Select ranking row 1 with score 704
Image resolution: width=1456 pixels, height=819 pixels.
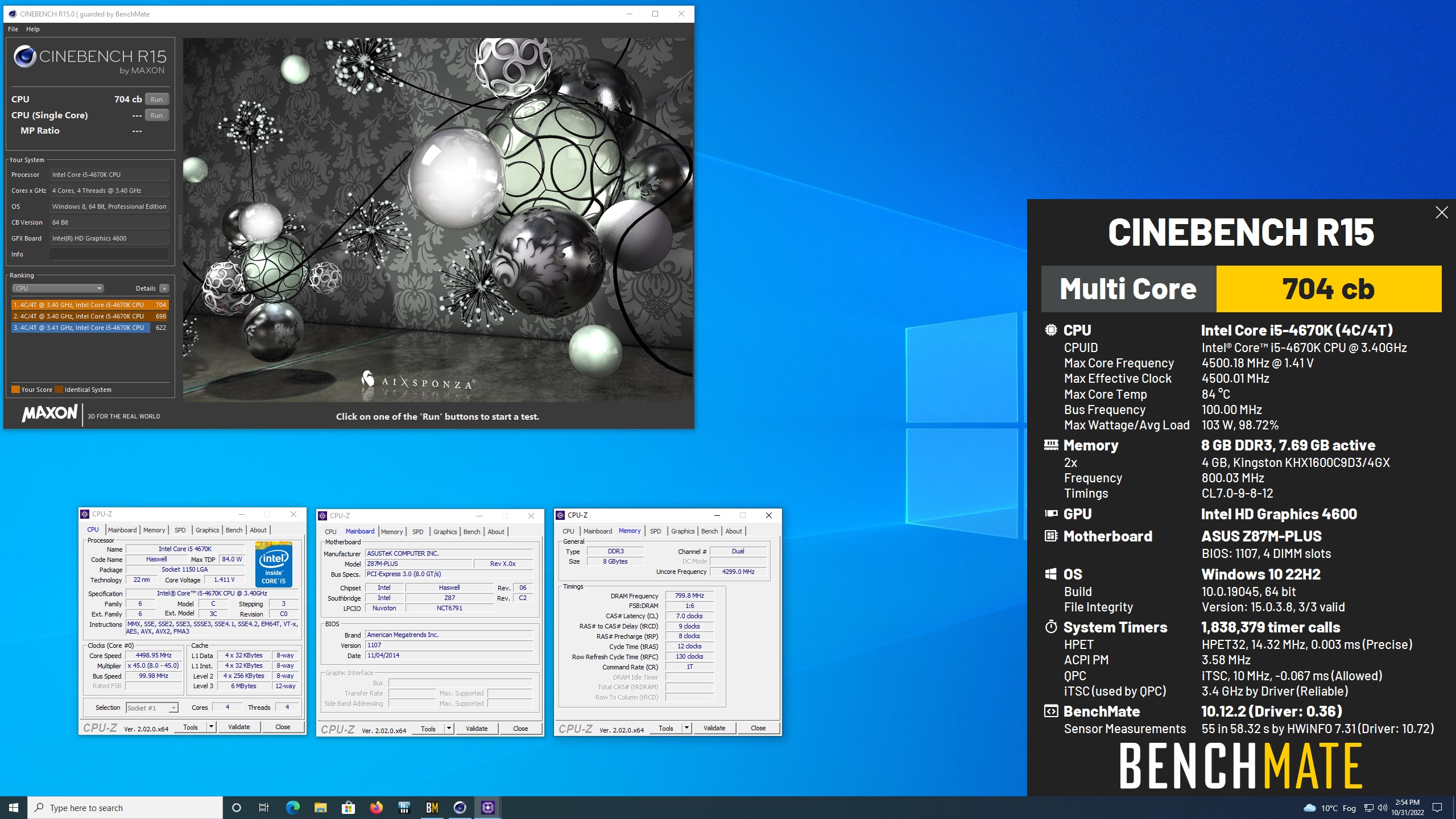click(90, 305)
